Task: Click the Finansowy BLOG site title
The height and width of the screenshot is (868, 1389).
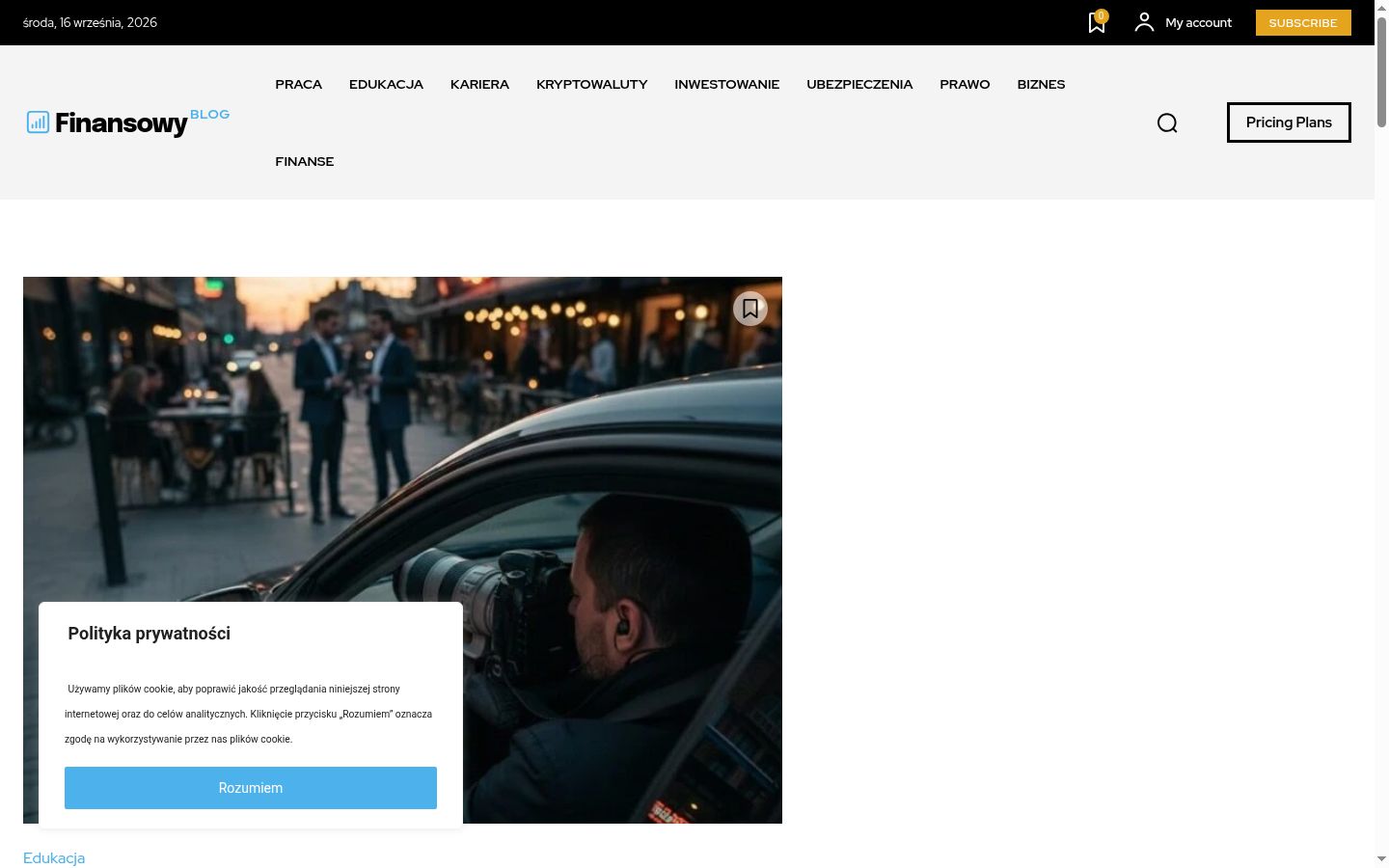Action: pos(142,122)
